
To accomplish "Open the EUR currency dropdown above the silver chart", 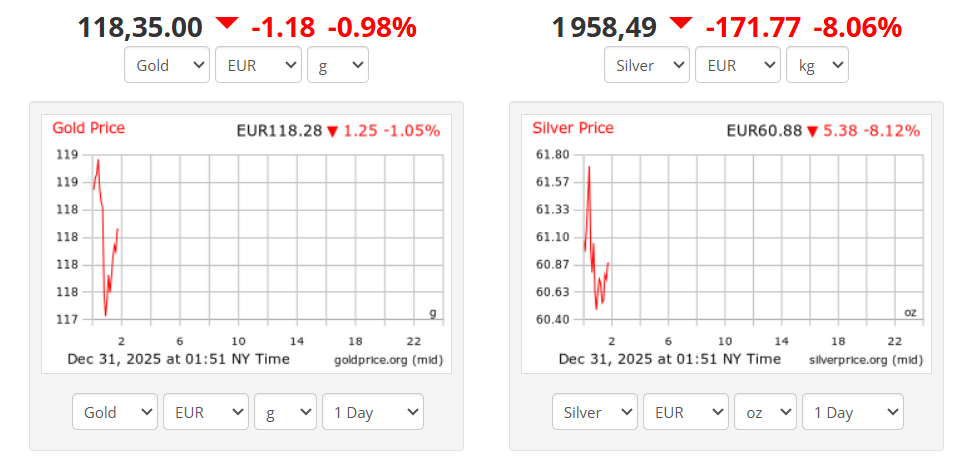I will 738,66.
